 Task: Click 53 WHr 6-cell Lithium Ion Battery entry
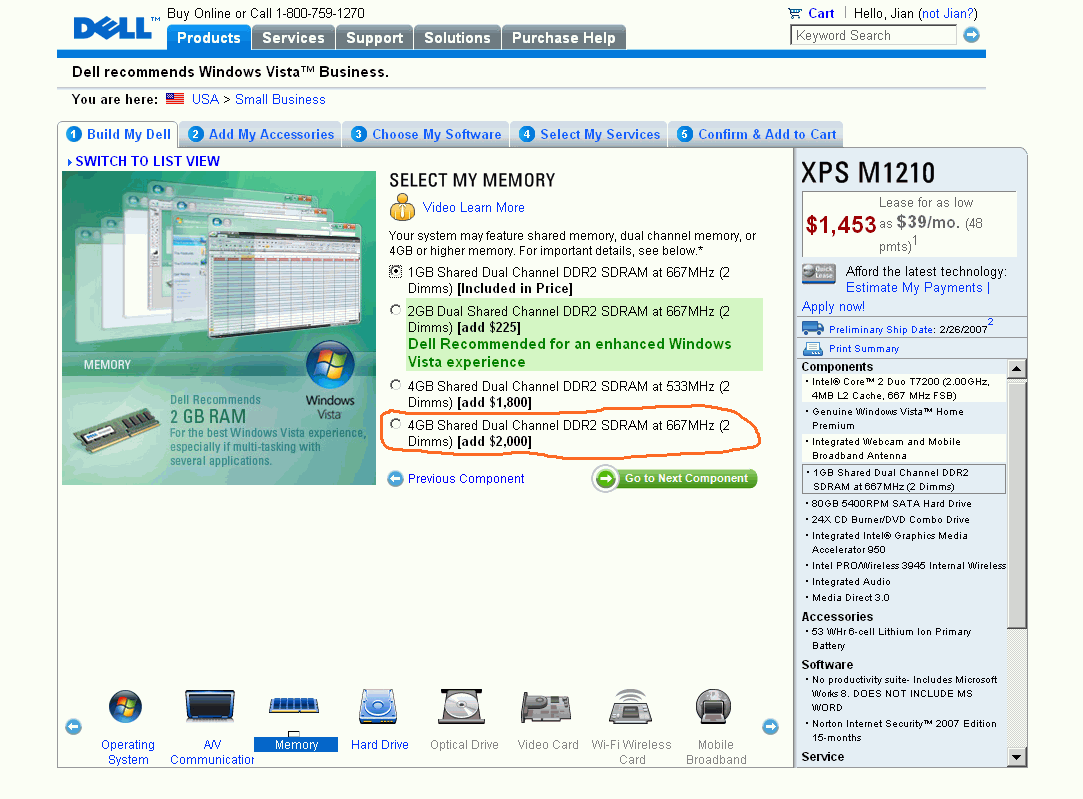[891, 639]
